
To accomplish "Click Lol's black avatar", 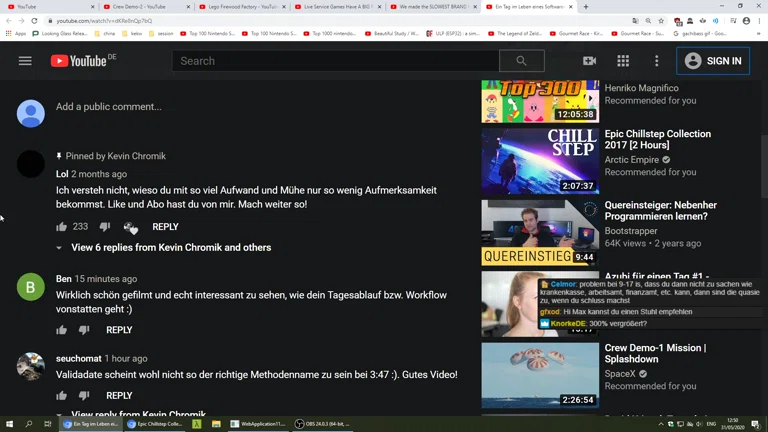I will (x=30, y=164).
